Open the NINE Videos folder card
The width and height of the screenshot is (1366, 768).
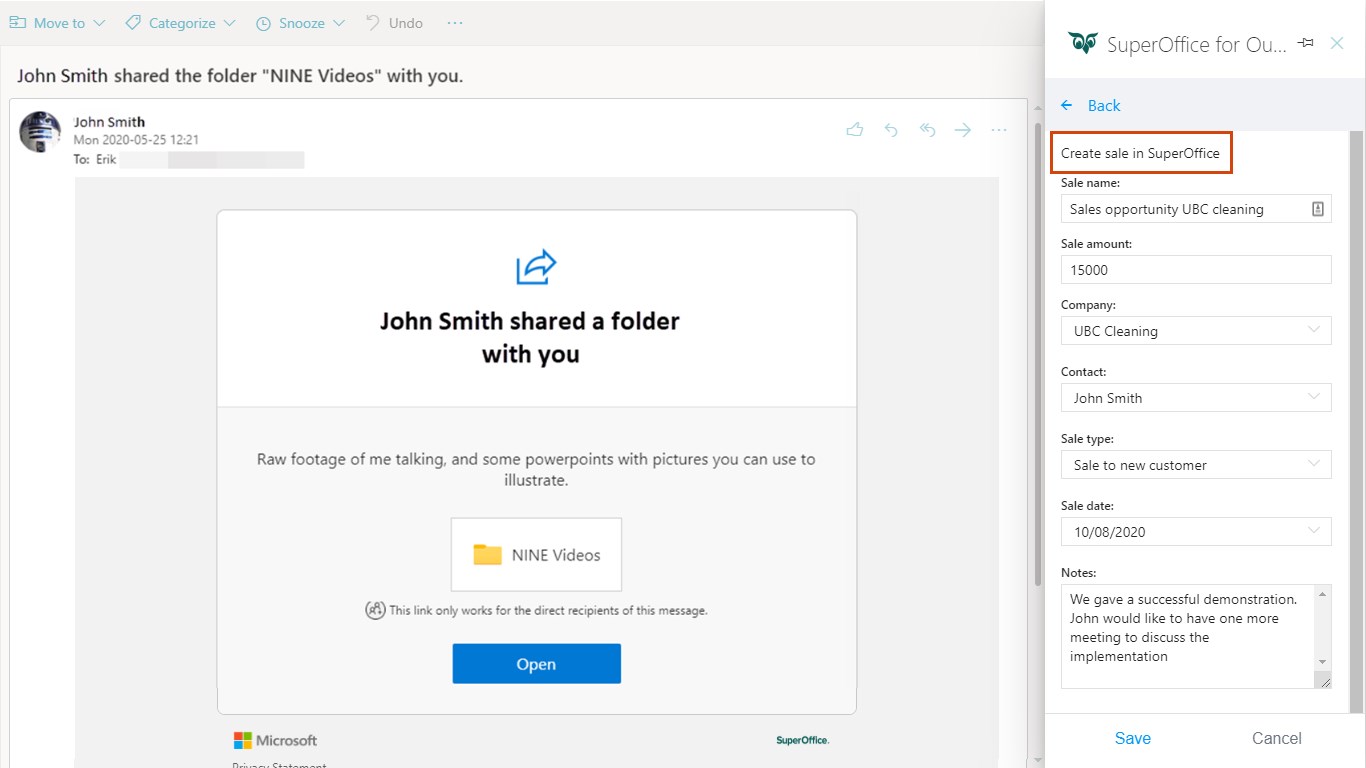pyautogui.click(x=536, y=554)
